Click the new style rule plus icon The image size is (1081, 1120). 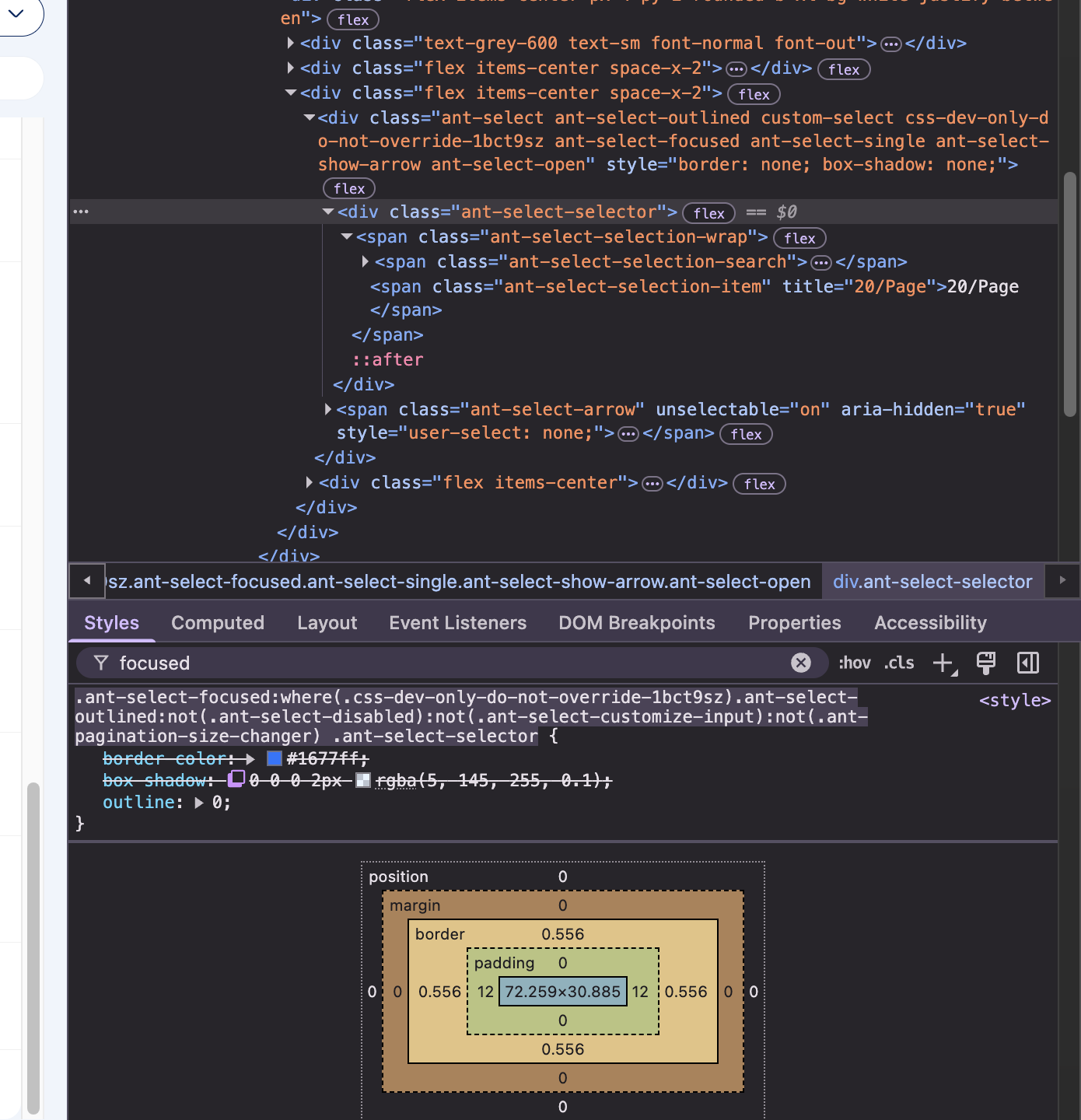pos(943,663)
